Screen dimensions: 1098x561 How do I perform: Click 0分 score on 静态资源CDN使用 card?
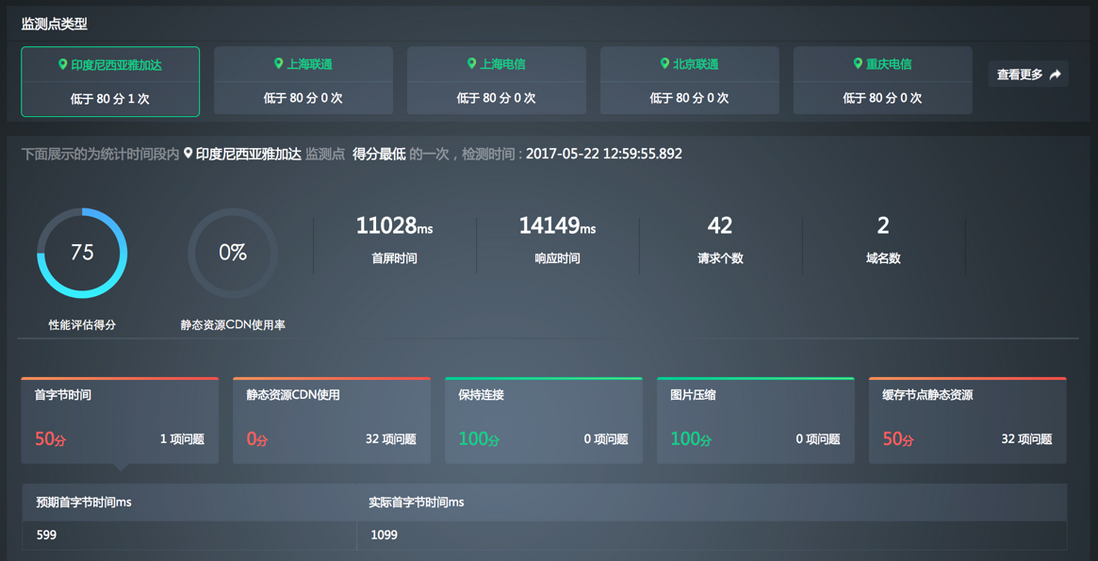point(257,439)
